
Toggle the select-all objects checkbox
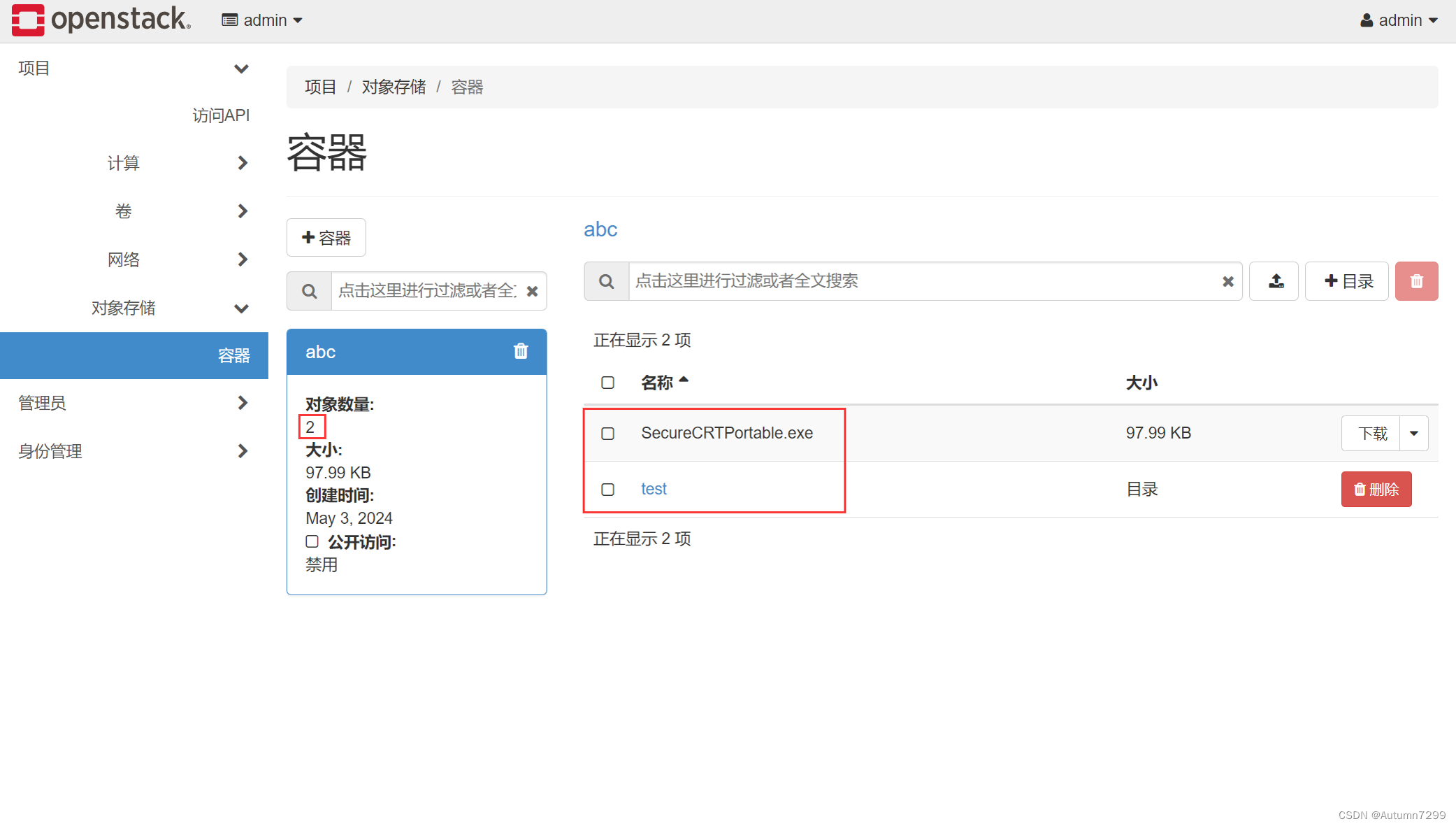pyautogui.click(x=608, y=383)
